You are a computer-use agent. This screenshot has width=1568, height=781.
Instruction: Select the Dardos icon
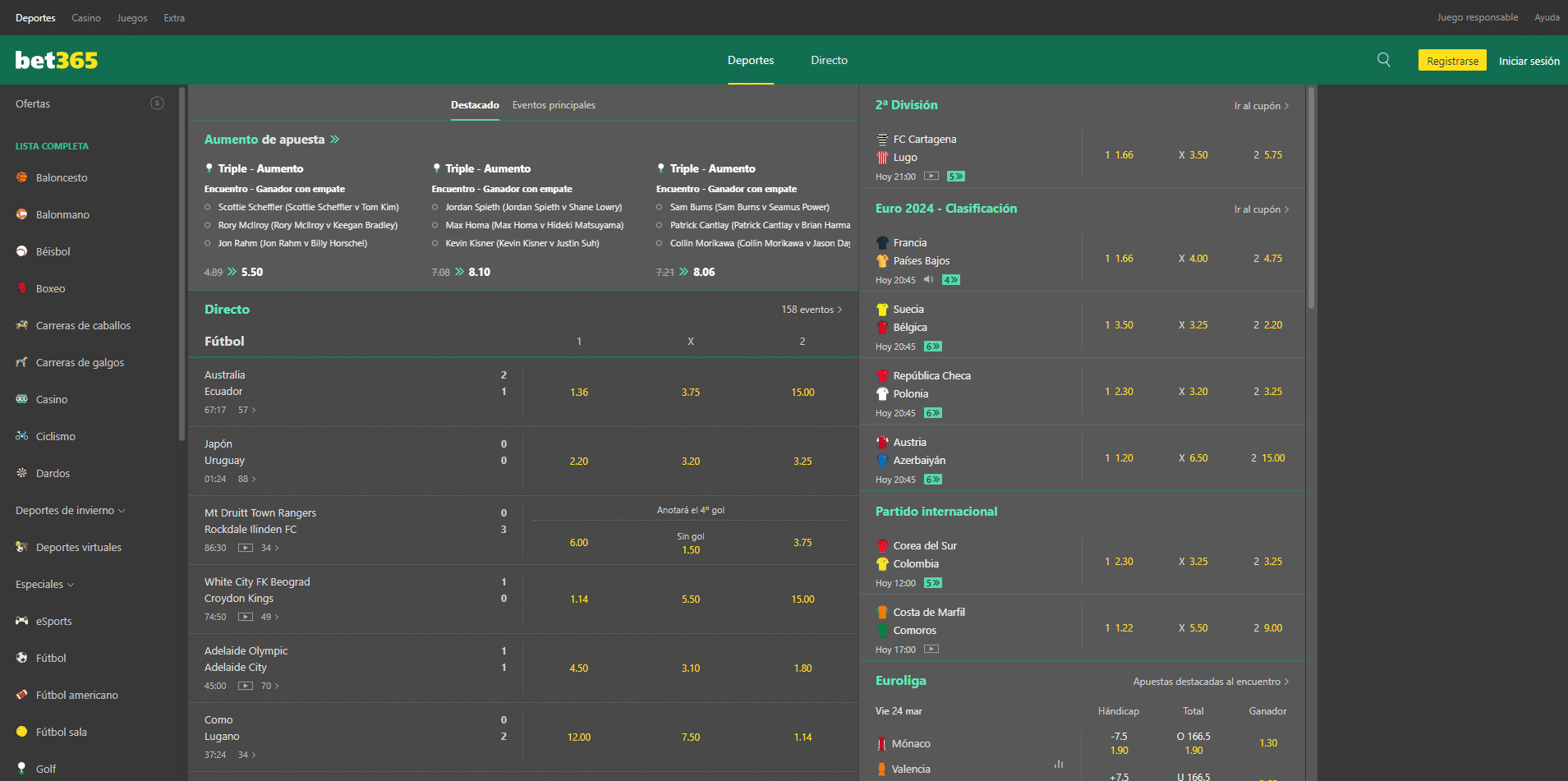(x=22, y=473)
